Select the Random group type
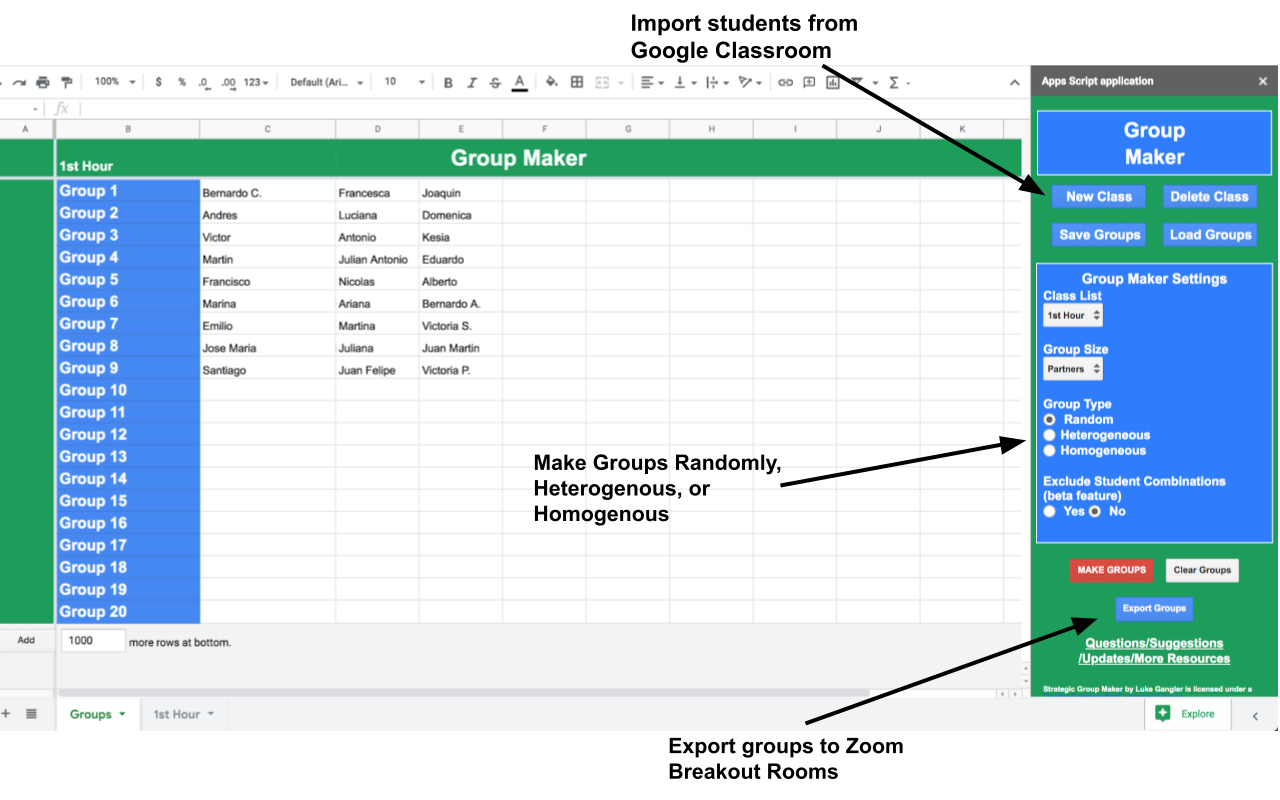The width and height of the screenshot is (1280, 800). 1050,420
